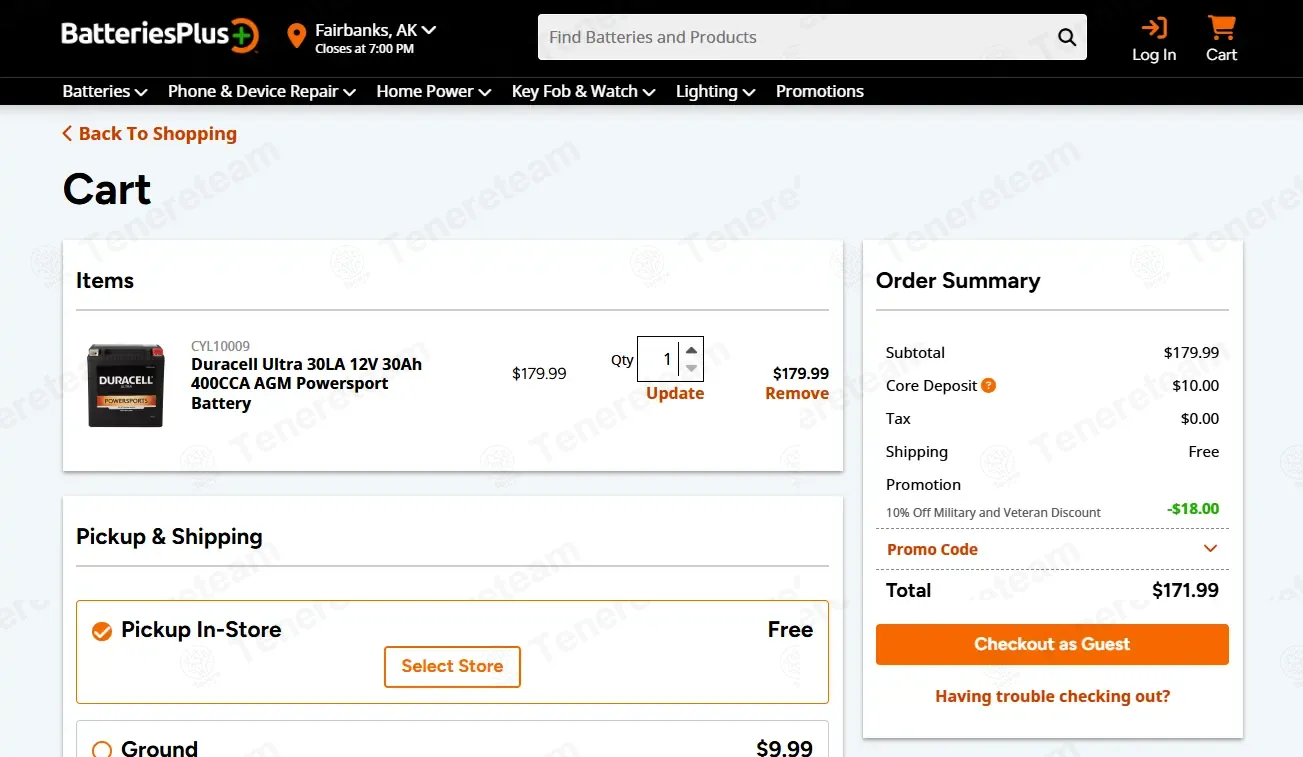Select the Ground shipping option
The height and width of the screenshot is (757, 1303).
(x=102, y=749)
